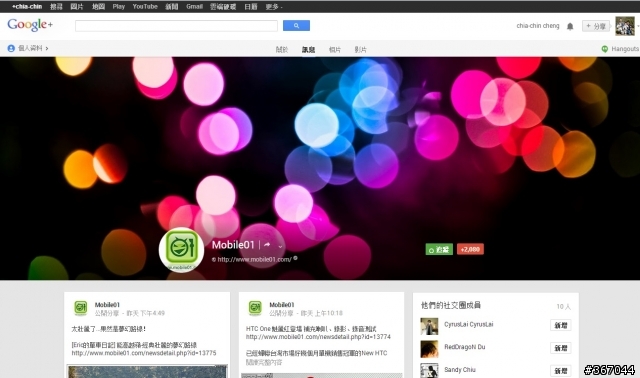Open the 更多 dropdown in the top bar

273,7
